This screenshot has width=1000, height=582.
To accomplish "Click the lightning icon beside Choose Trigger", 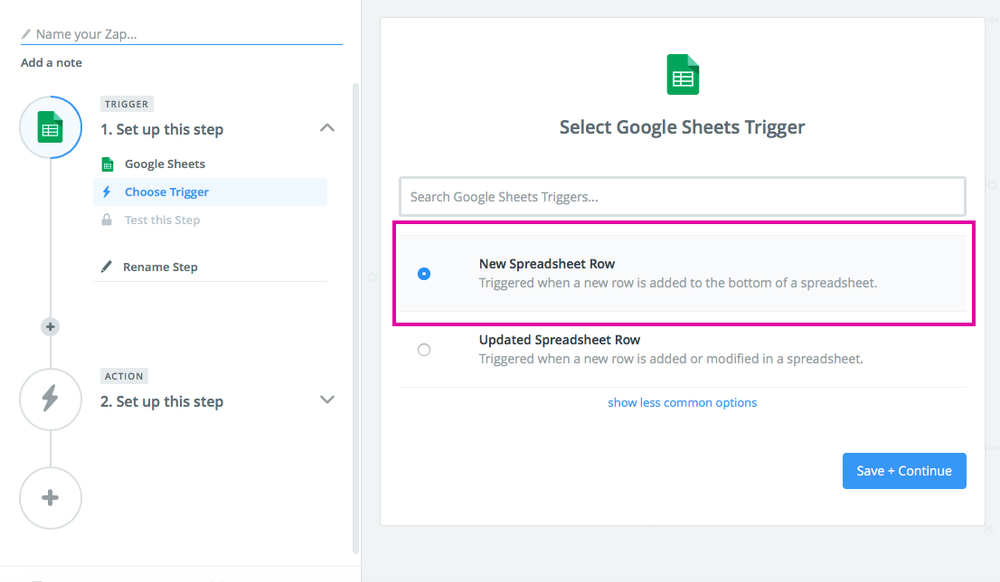I will [106, 191].
